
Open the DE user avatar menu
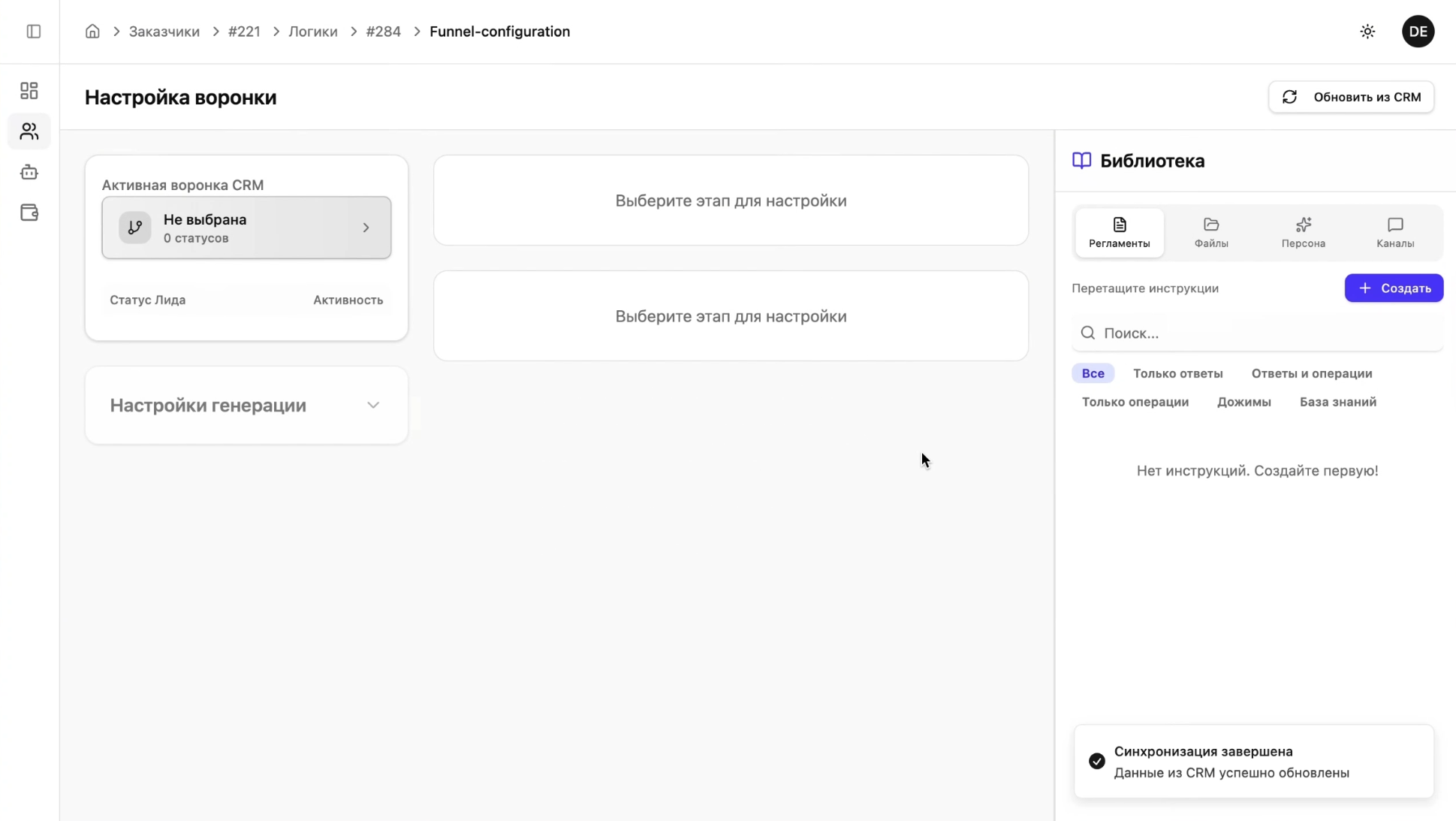[1418, 32]
